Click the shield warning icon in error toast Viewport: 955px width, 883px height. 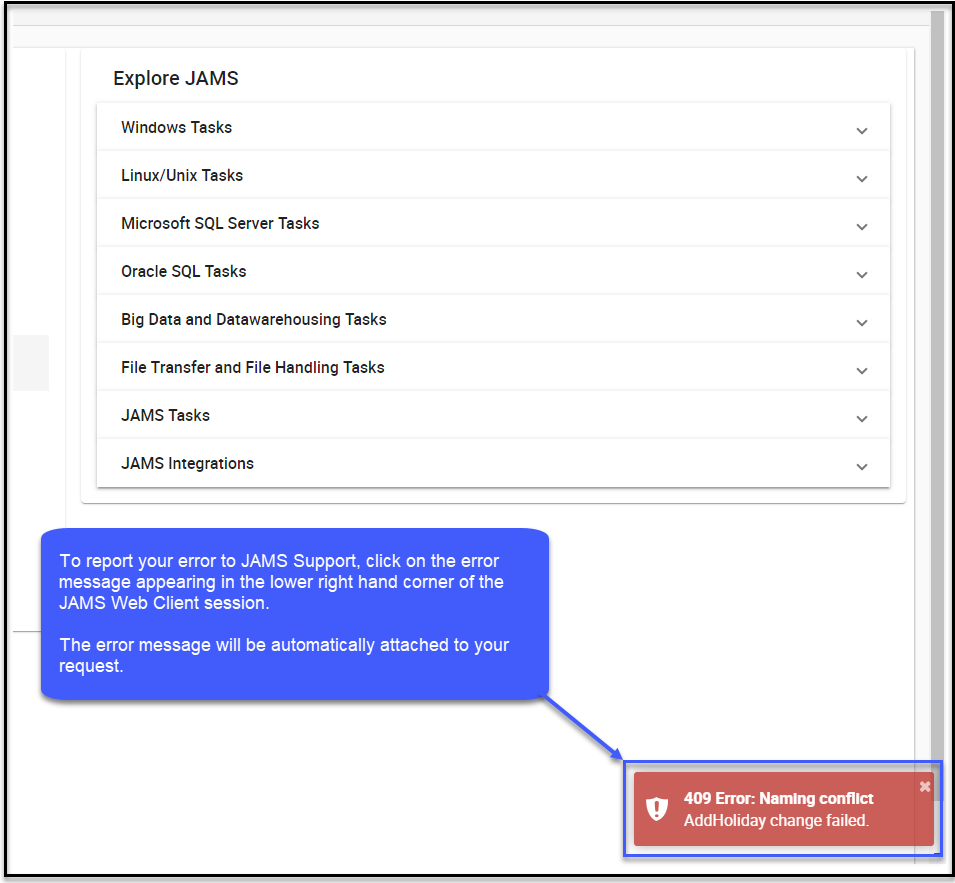[x=657, y=809]
